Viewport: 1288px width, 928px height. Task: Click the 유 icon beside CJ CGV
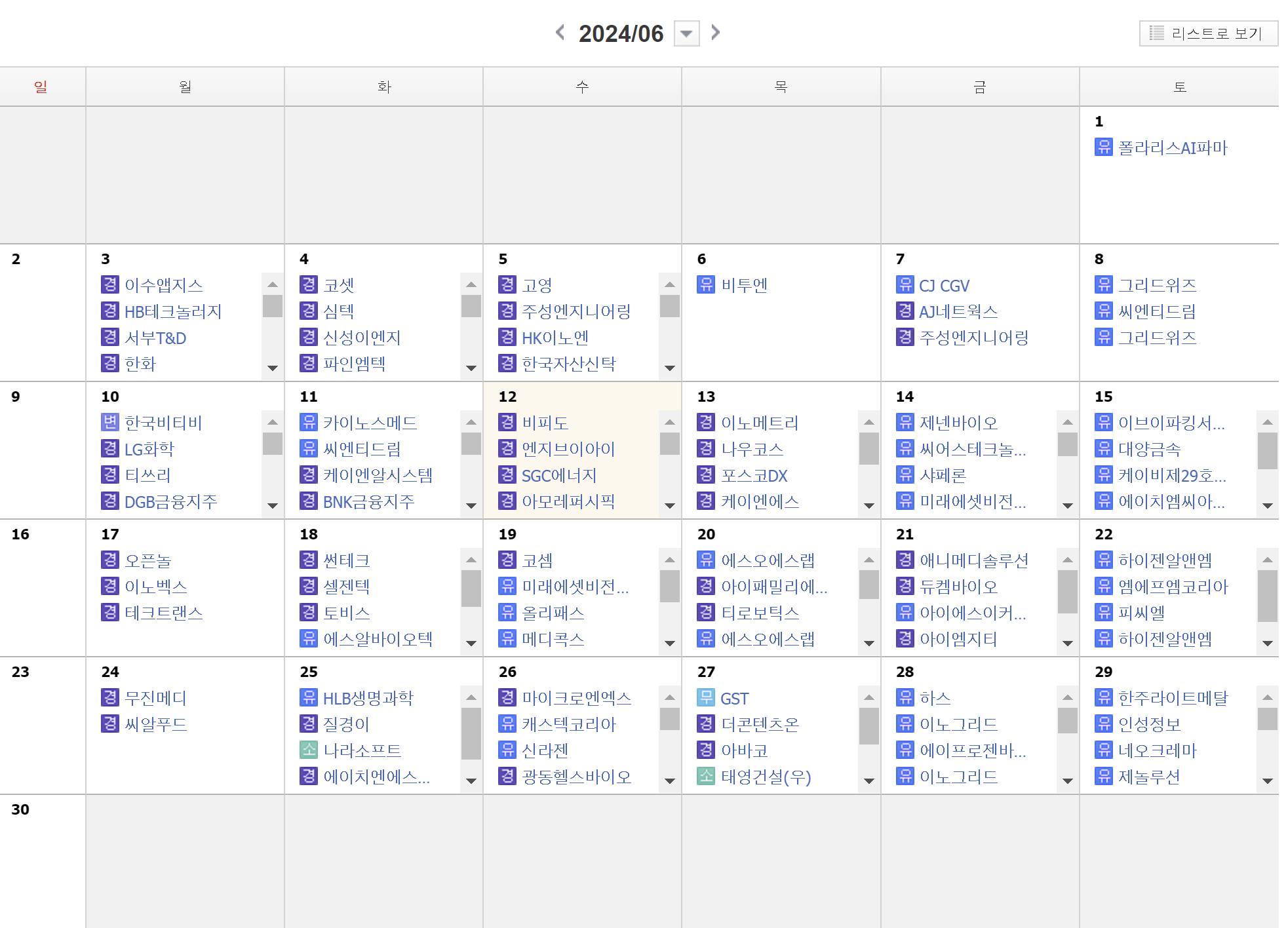(905, 284)
